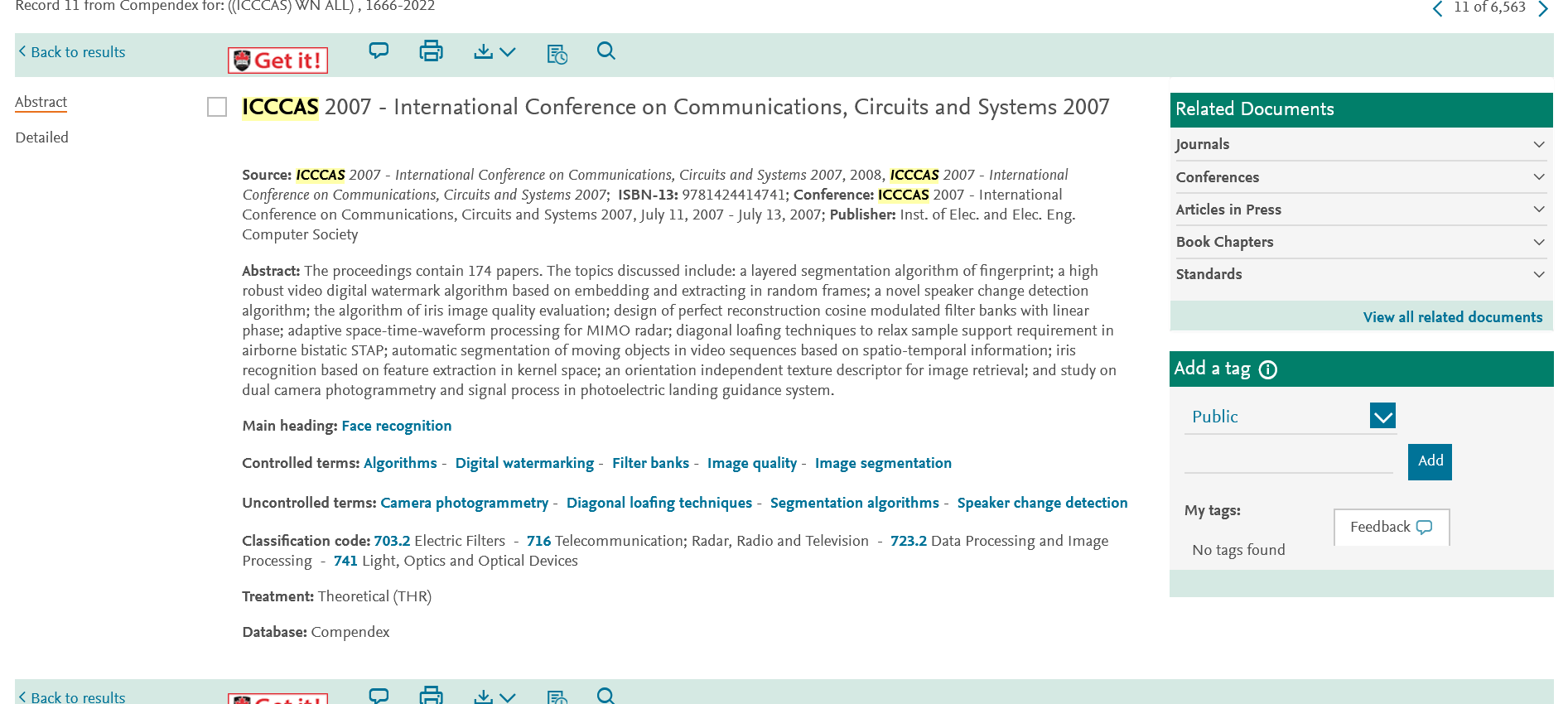Open the download options chevron in top toolbar
The image size is (1568, 704).
point(508,51)
